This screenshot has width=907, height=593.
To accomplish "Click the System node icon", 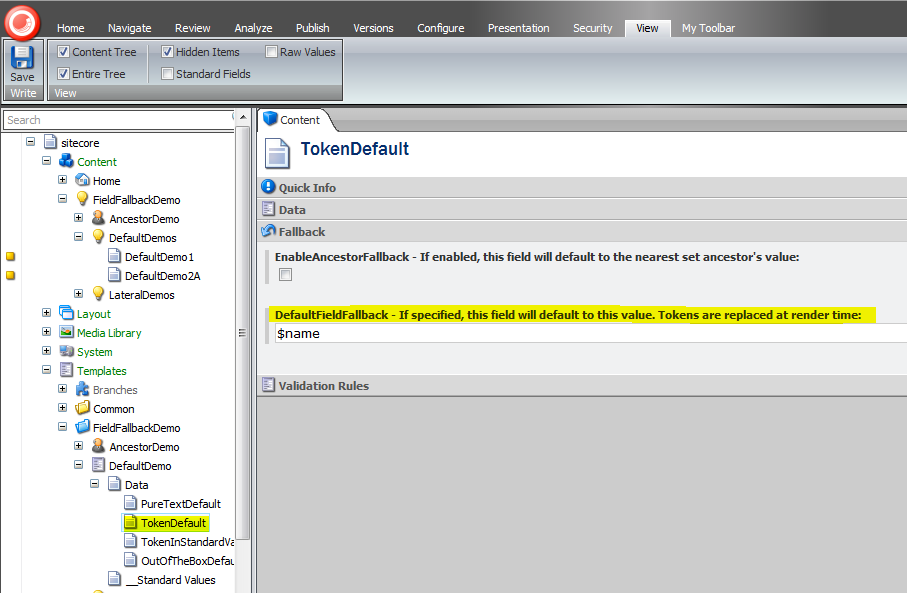I will 67,351.
